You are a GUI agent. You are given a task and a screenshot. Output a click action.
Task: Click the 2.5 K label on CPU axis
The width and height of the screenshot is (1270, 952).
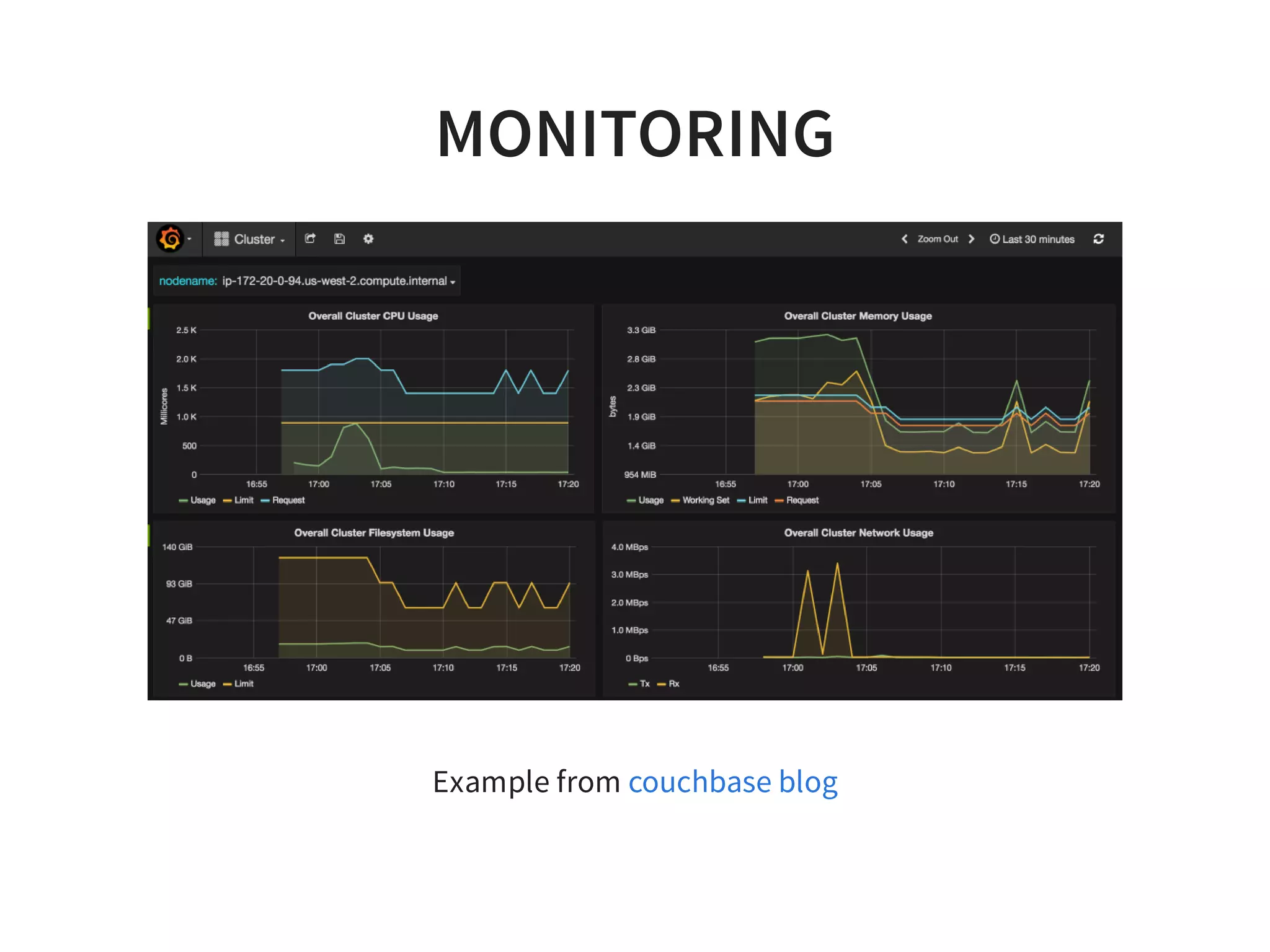click(186, 330)
